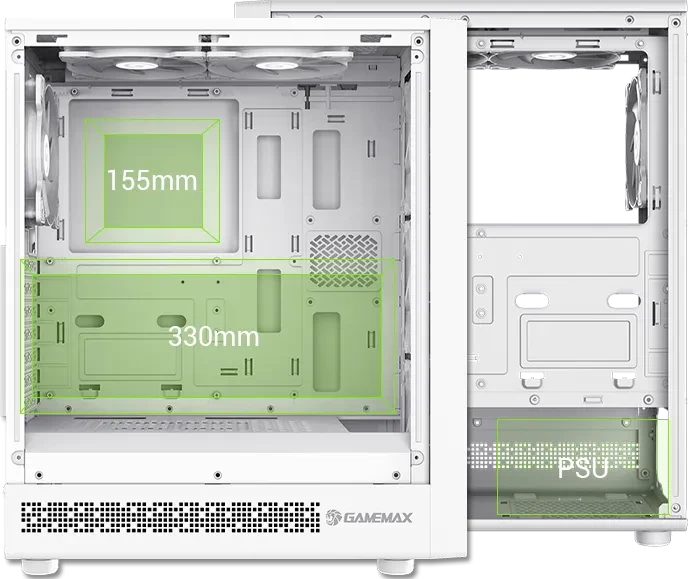Click the GAMEMAX swirl emblem icon
The width and height of the screenshot is (688, 579).
pos(333,518)
